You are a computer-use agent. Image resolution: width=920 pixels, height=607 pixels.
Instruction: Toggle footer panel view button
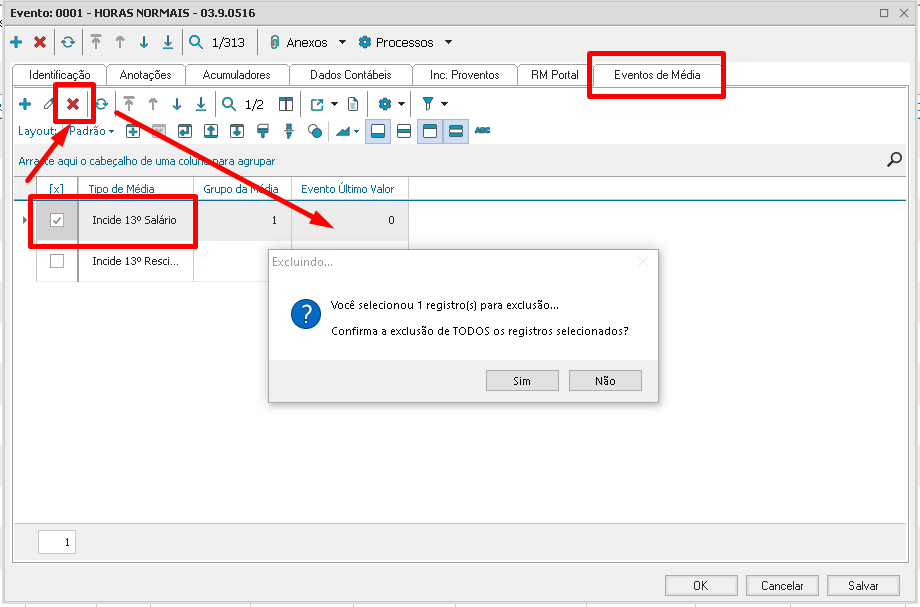pyautogui.click(x=378, y=131)
